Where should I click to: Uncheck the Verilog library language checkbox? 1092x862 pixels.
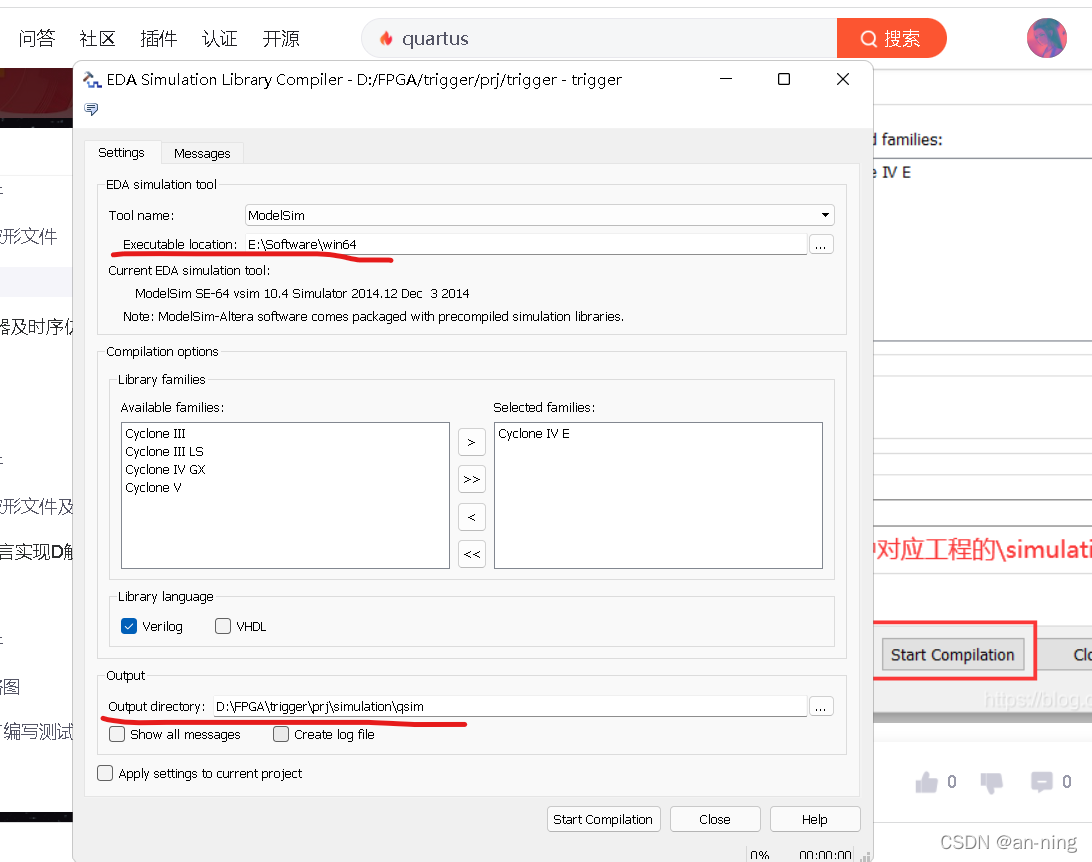pos(129,626)
